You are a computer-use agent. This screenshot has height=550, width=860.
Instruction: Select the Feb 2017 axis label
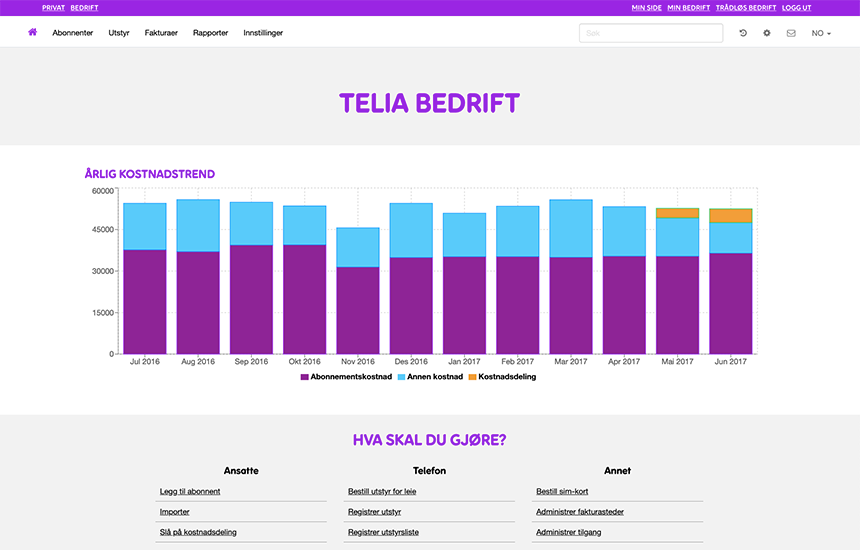(517, 361)
